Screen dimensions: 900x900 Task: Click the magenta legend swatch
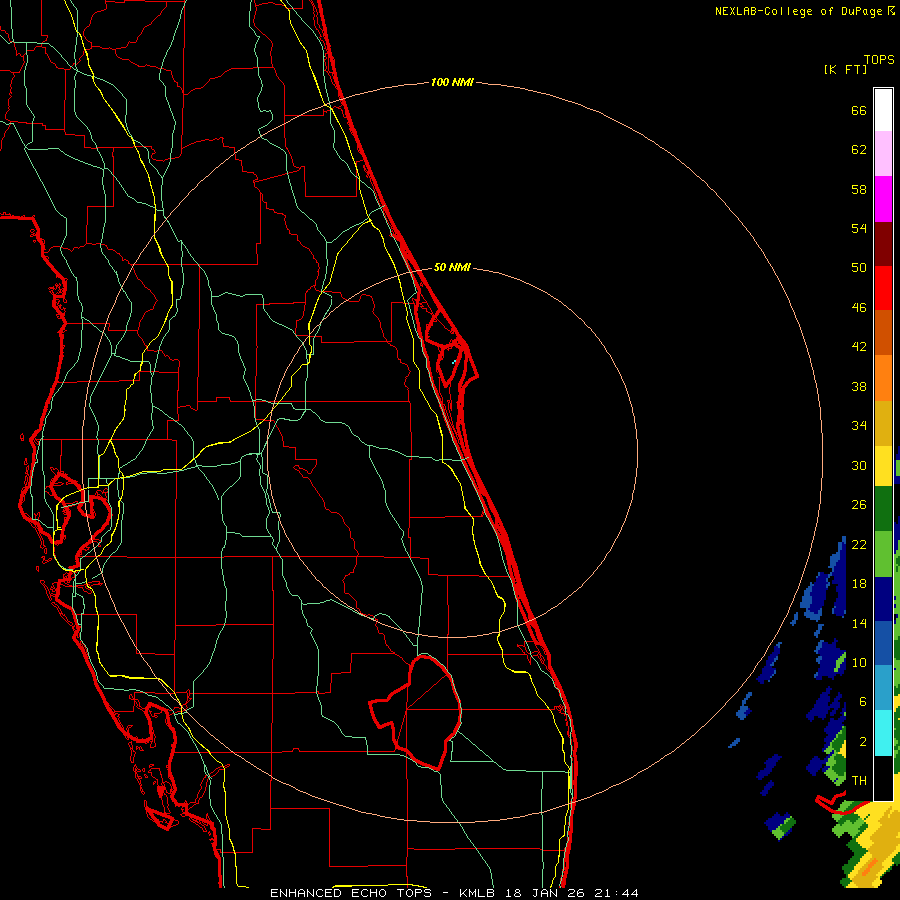coord(883,199)
